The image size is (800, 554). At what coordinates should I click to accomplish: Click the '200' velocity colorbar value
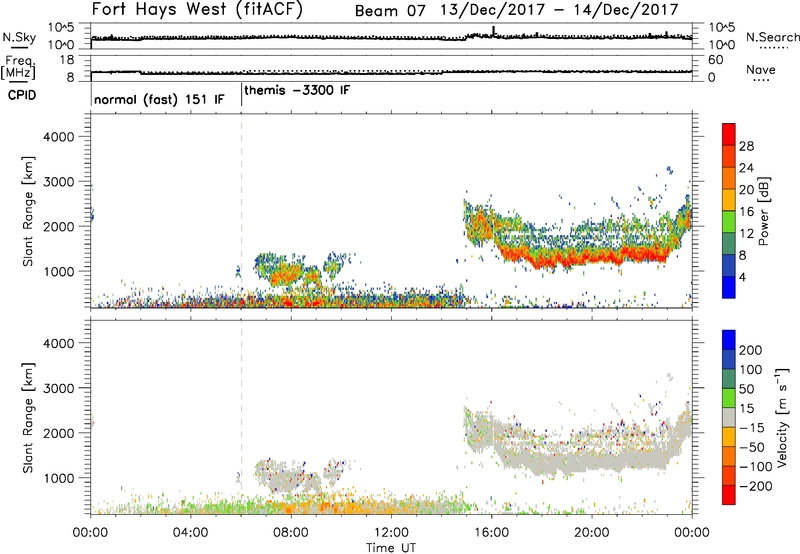(751, 350)
